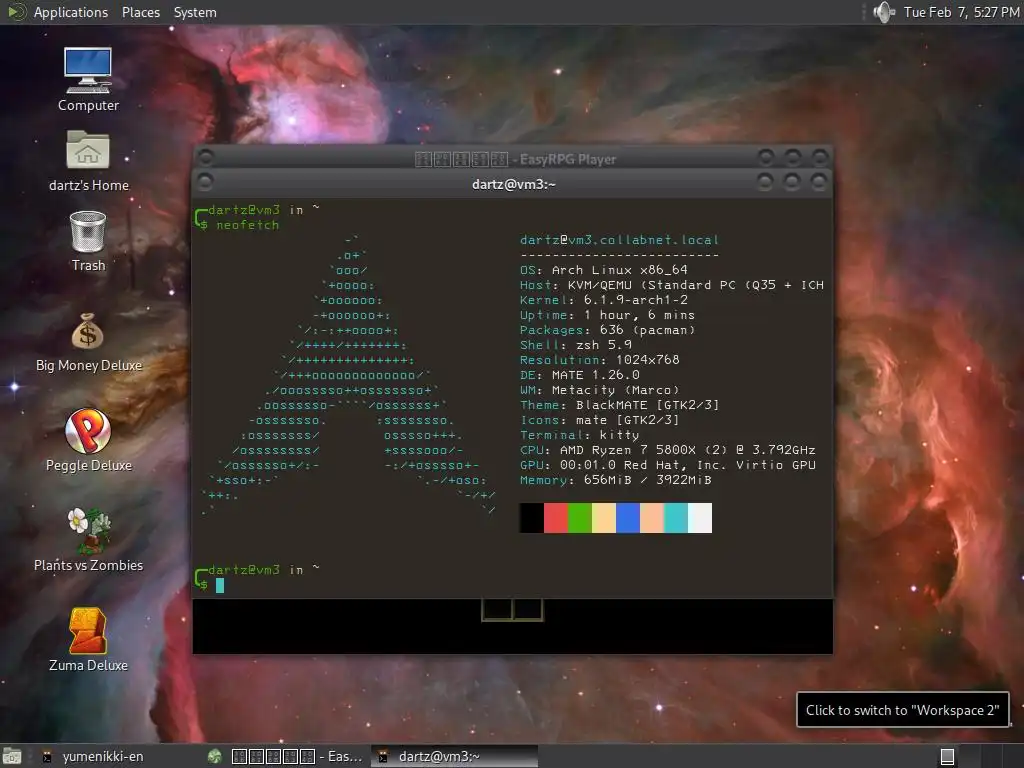Select the dartz@vm3:~ taskbar button
Screen dimensions: 1024x768
[x=454, y=756]
